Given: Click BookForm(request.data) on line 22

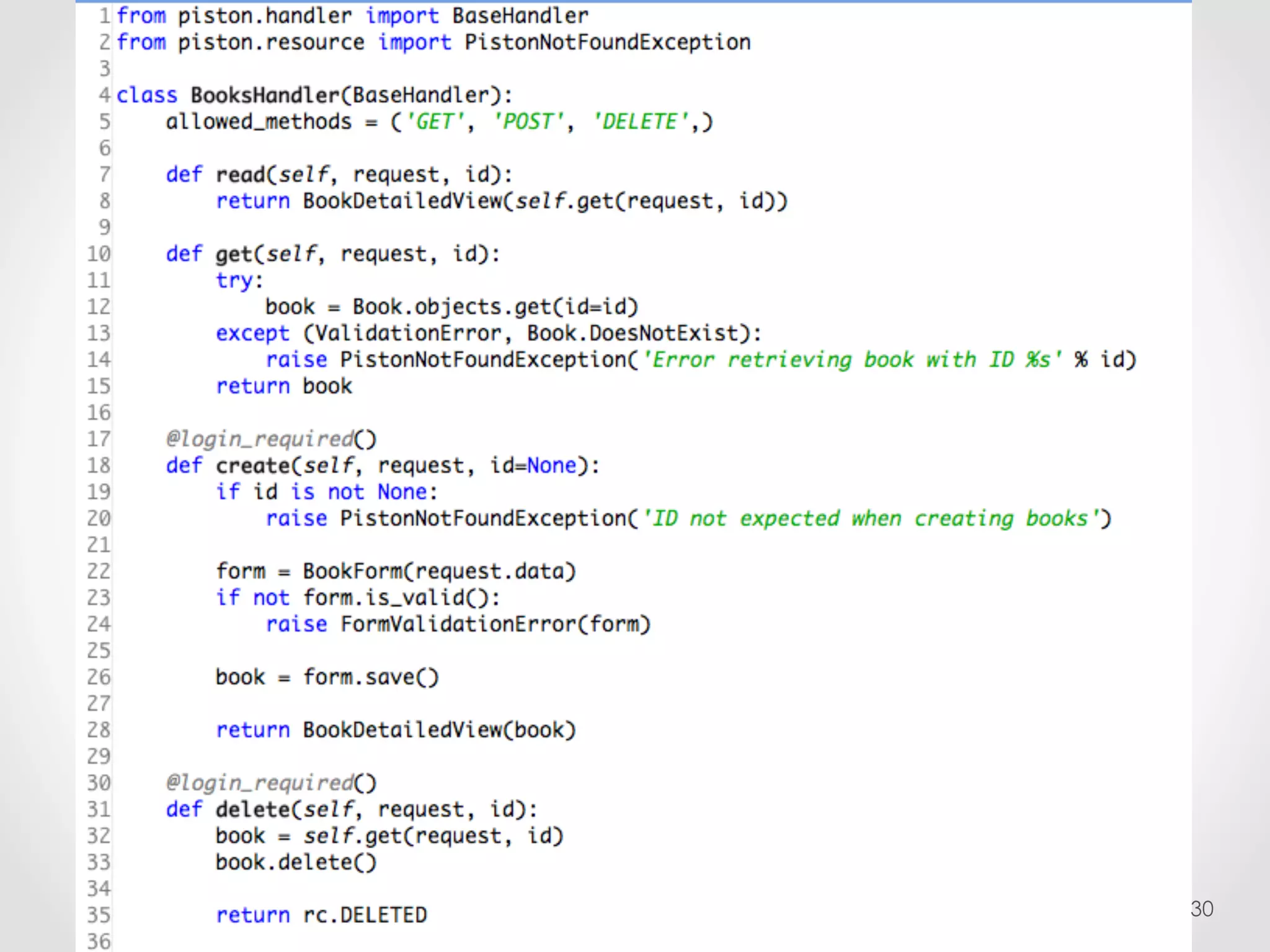Looking at the screenshot, I should [439, 571].
